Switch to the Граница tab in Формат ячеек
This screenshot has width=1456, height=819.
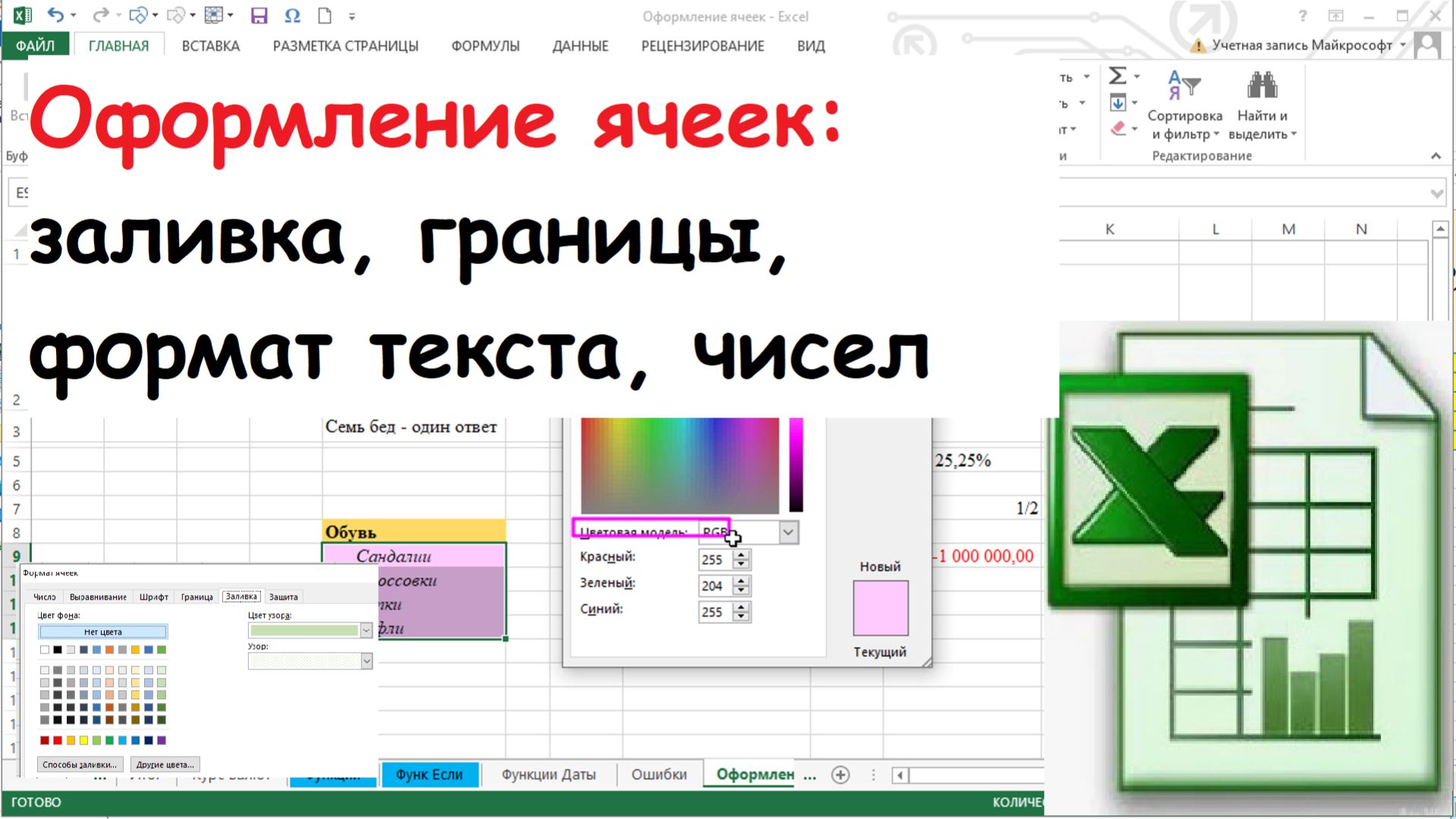196,597
